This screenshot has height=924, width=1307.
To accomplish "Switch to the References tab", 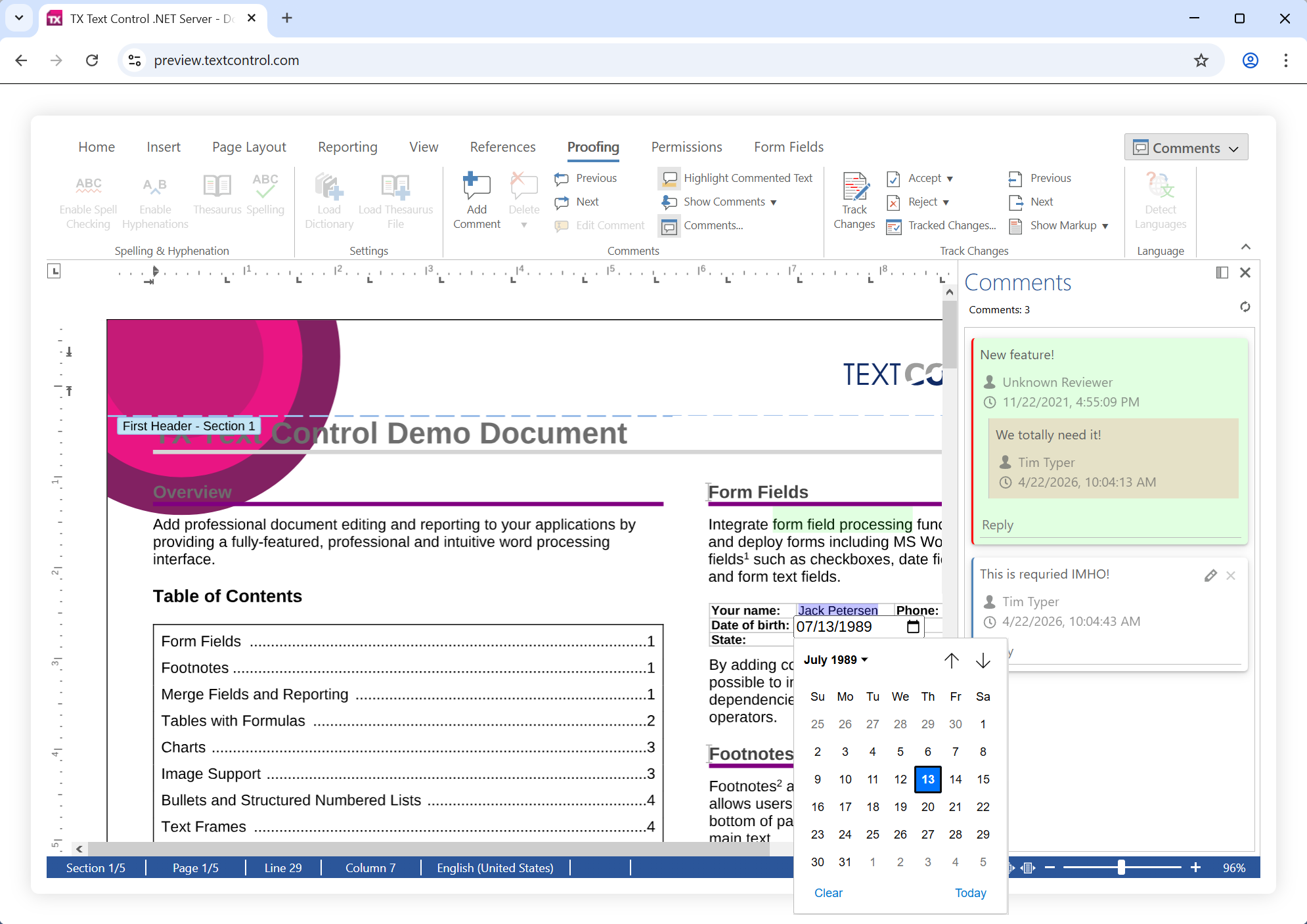I will [x=502, y=147].
